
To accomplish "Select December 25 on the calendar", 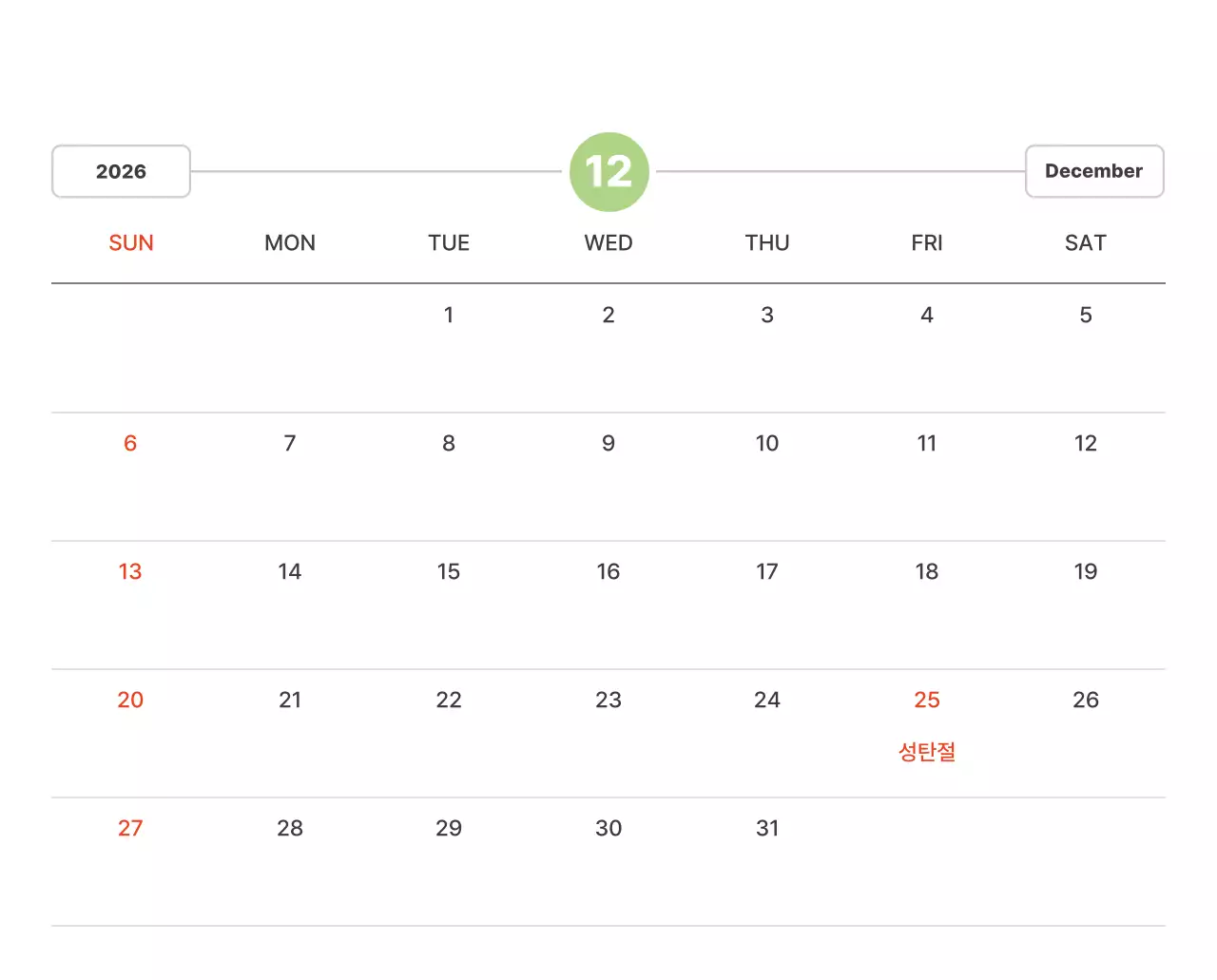I will click(x=926, y=701).
